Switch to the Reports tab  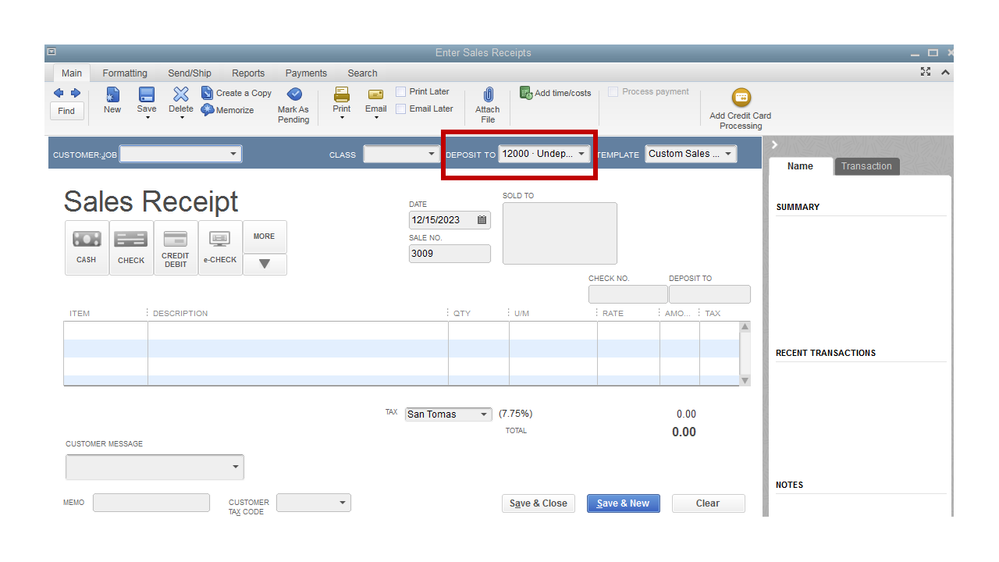click(248, 73)
